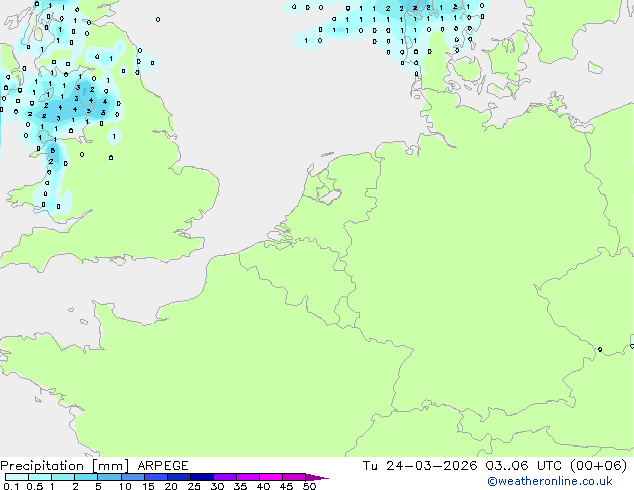Click the 5–10 mm legend color swatch

(x=109, y=477)
